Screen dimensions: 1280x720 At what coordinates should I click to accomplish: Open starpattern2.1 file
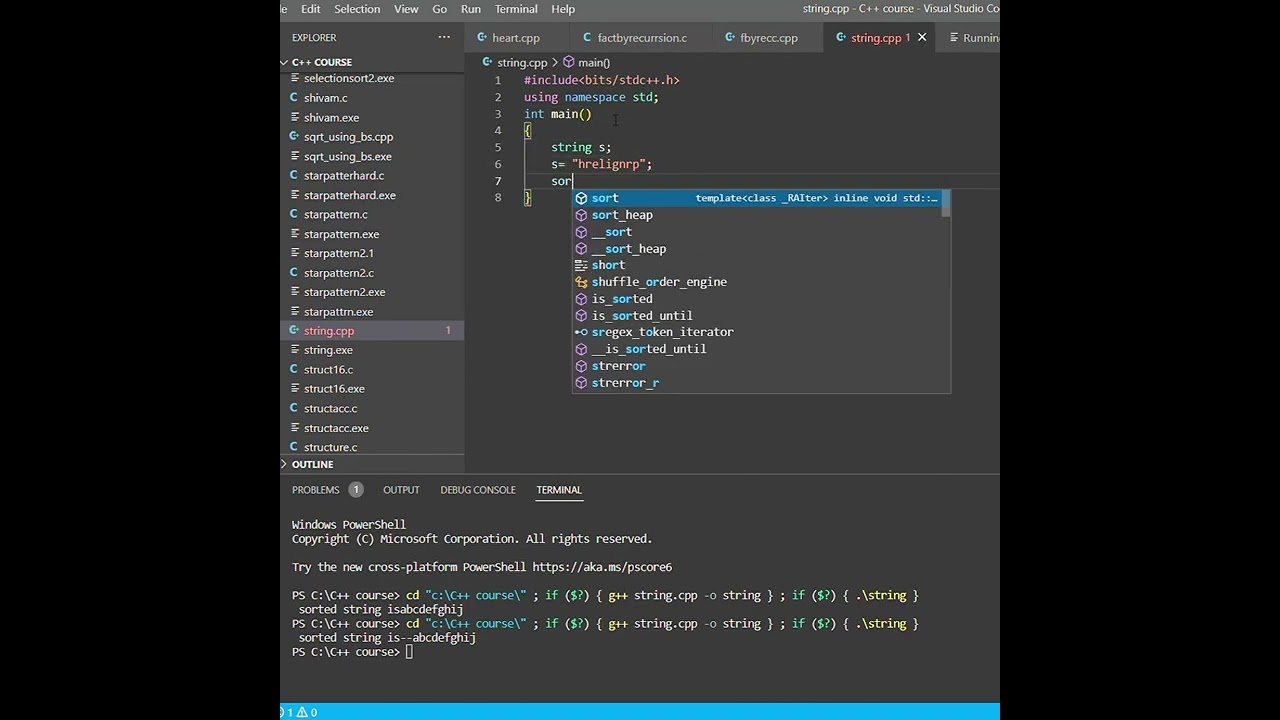[x=339, y=253]
